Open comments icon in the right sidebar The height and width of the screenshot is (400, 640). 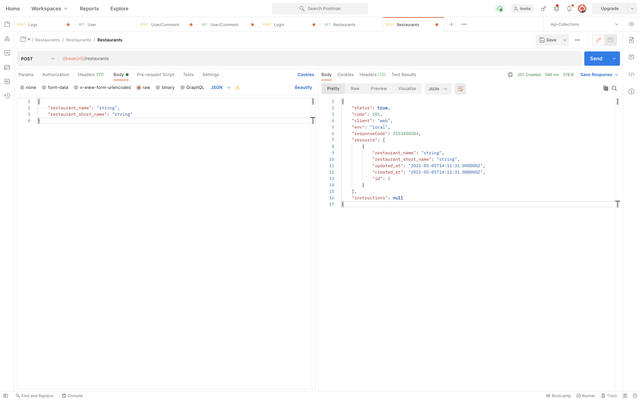point(631,57)
